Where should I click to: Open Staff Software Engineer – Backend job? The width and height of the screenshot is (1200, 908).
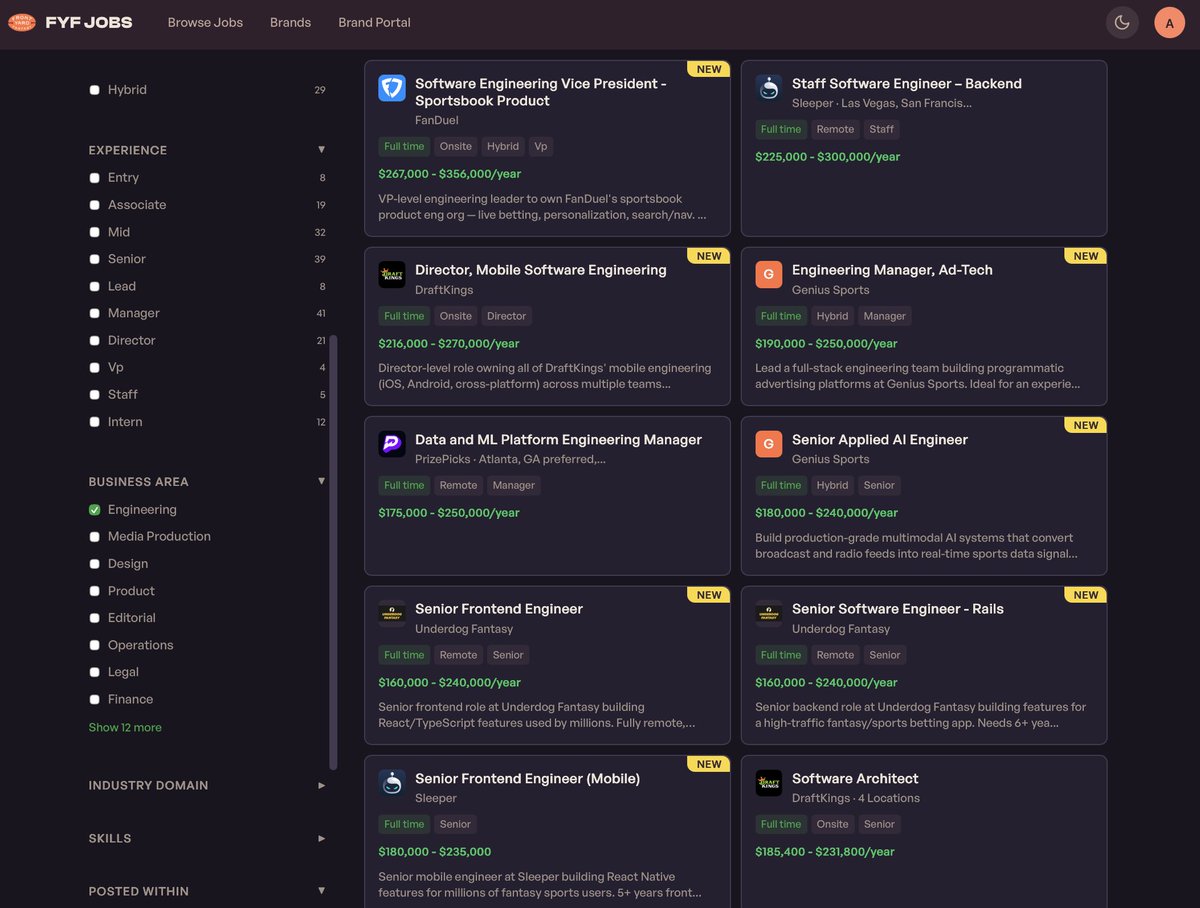[x=907, y=84]
